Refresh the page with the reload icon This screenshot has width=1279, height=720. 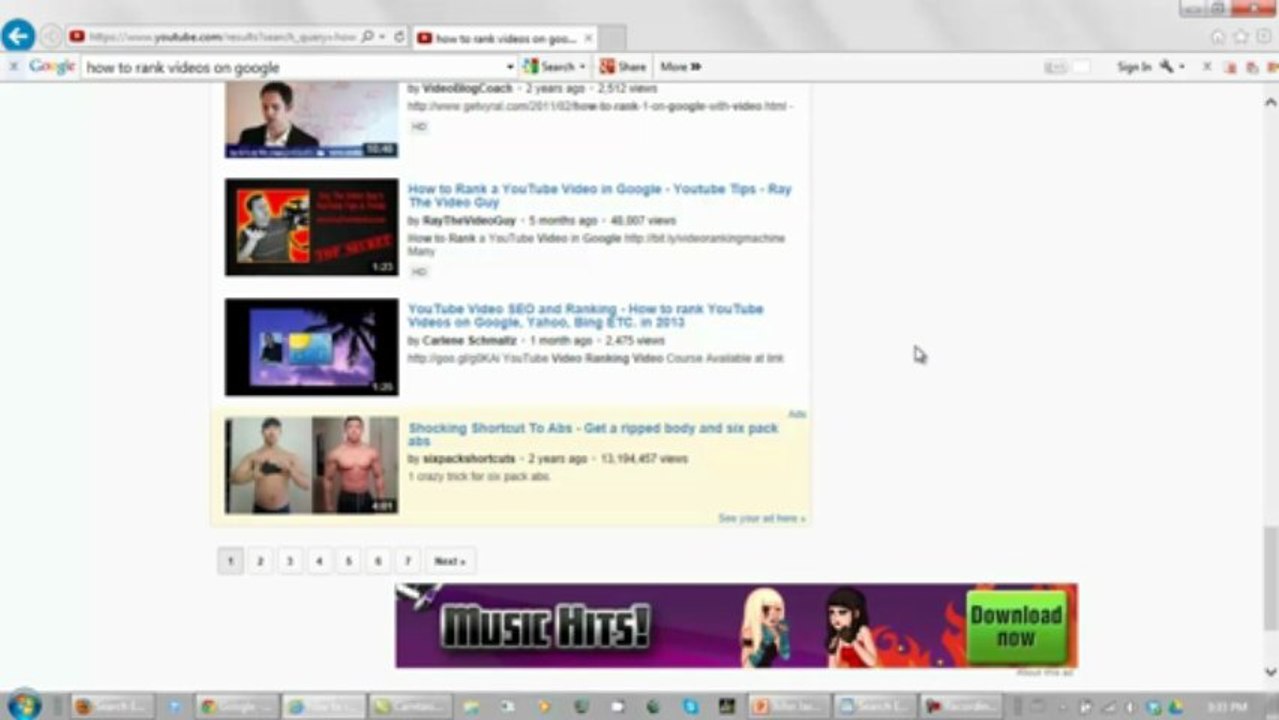point(399,37)
